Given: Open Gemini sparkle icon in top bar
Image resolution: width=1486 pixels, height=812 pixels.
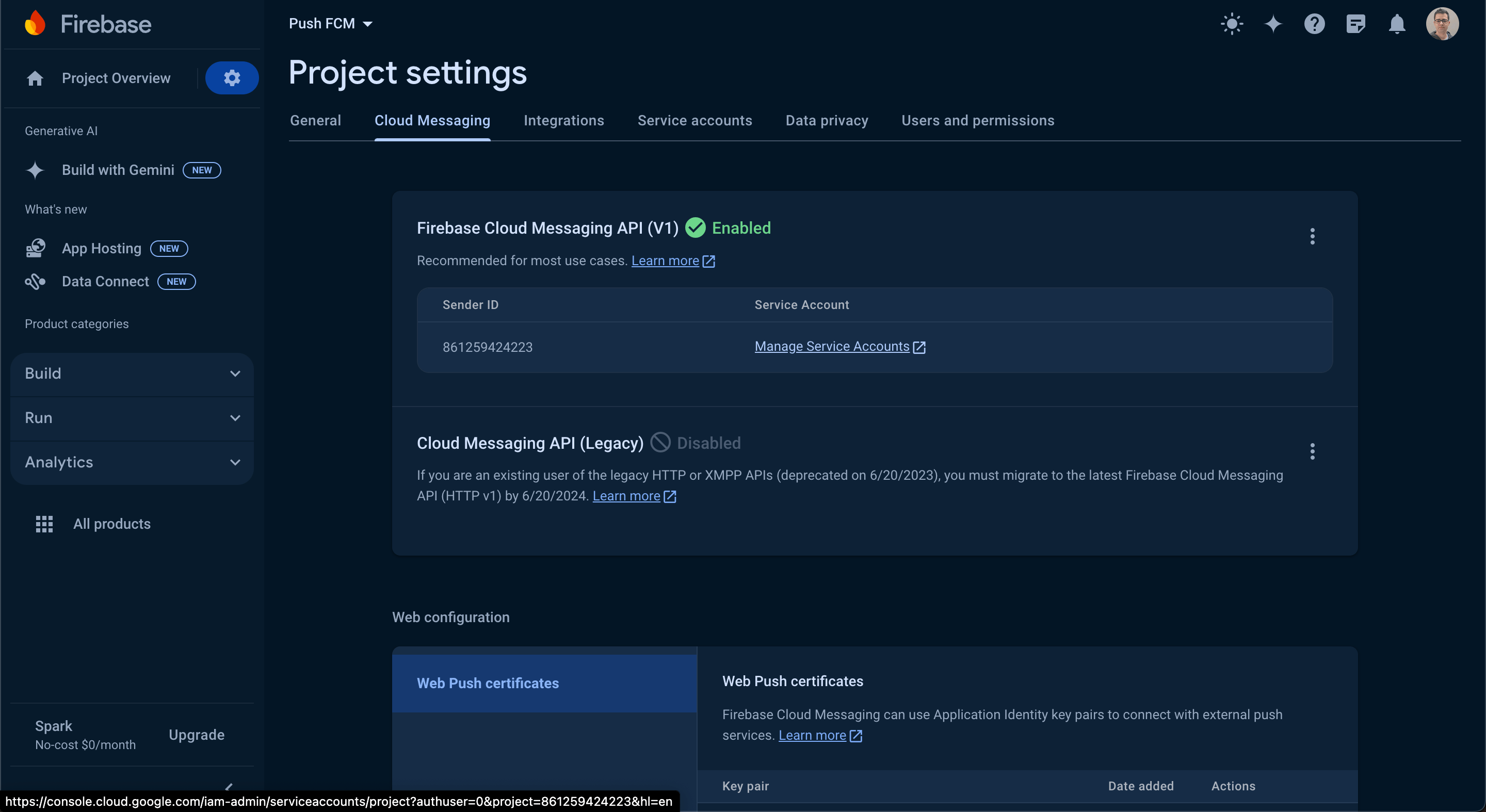Looking at the screenshot, I should (1273, 24).
